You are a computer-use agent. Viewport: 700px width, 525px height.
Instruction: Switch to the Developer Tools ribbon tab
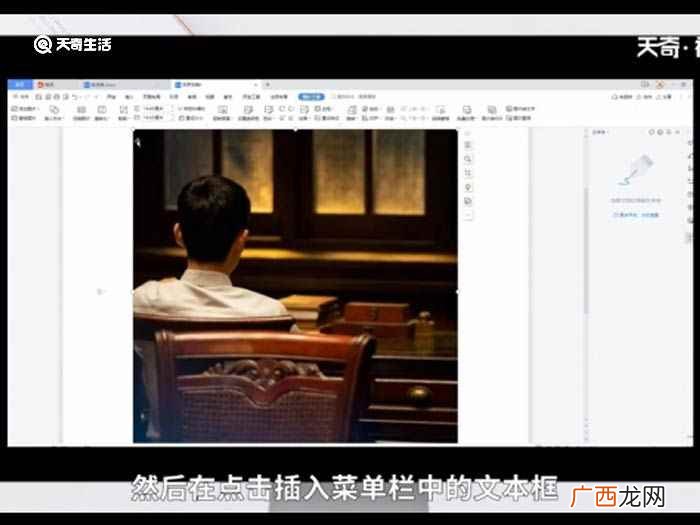pos(251,96)
